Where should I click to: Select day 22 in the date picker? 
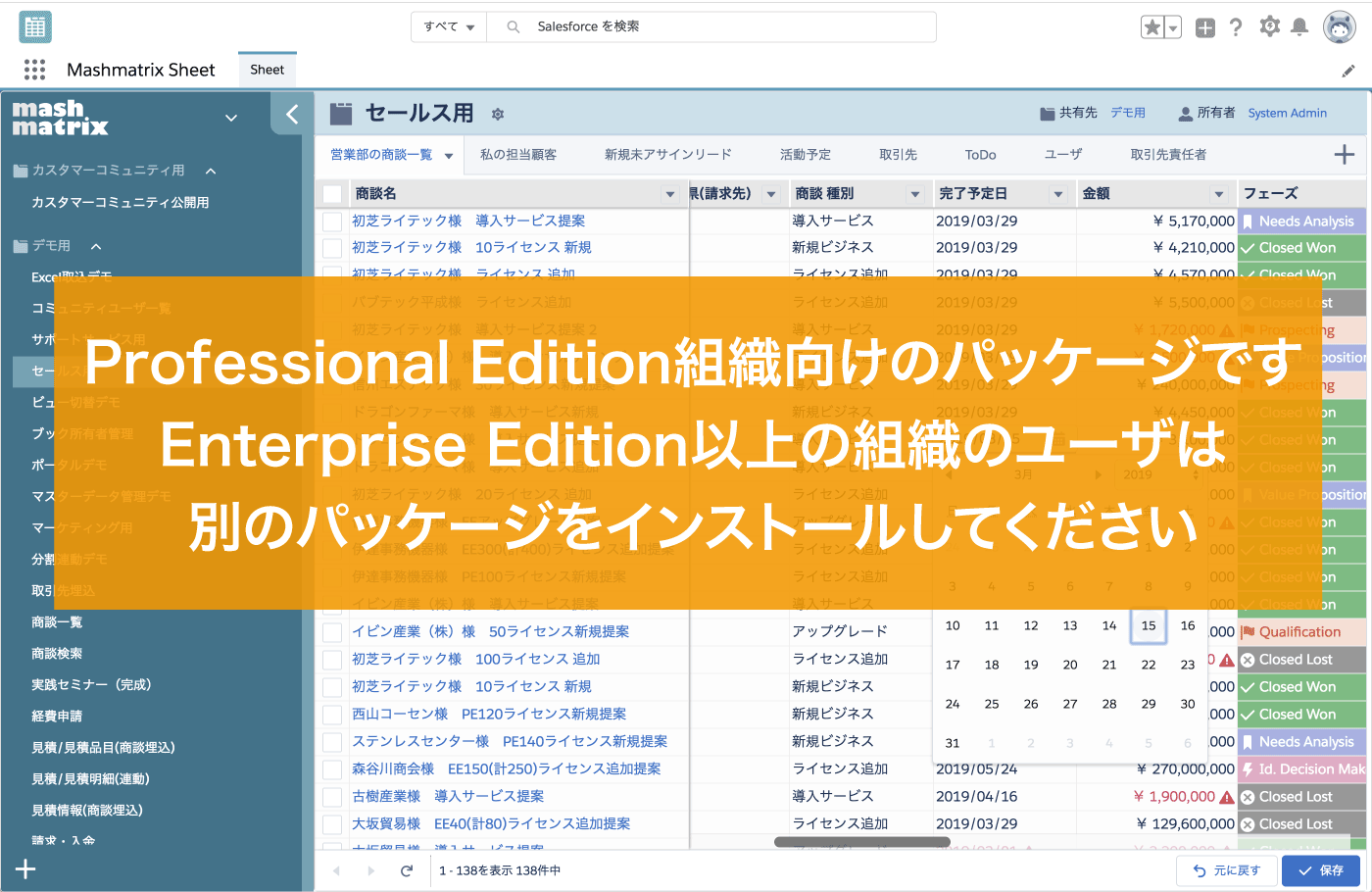coord(1149,665)
